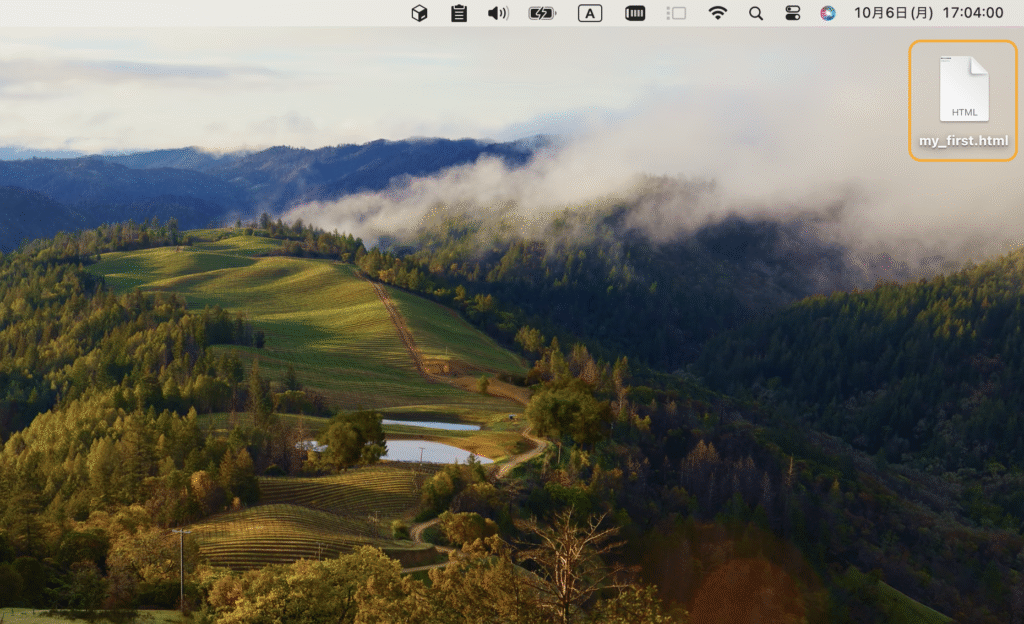Click the 17:04:00 clock time
Image resolution: width=1024 pixels, height=624 pixels.
(972, 13)
